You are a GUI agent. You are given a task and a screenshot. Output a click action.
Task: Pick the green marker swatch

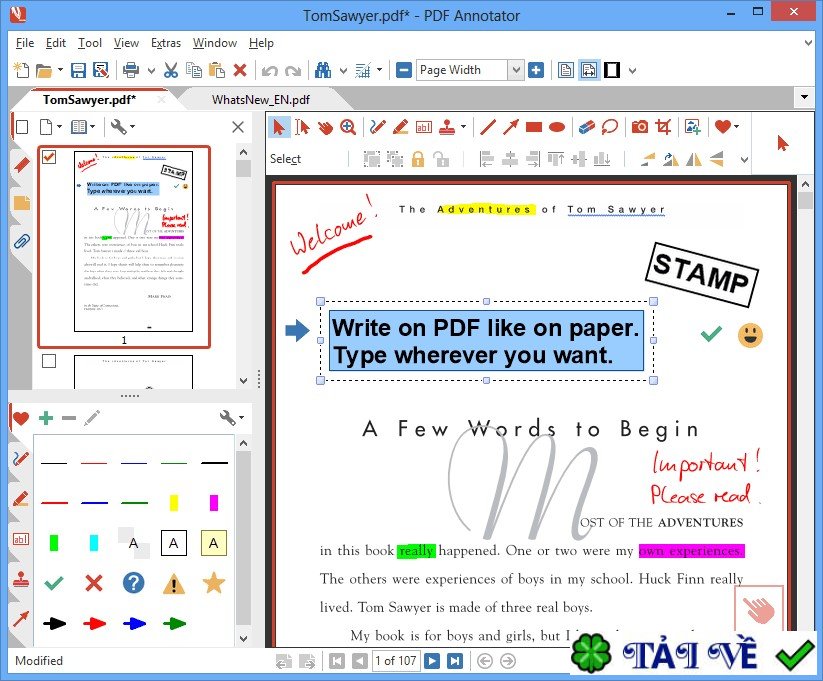(x=54, y=542)
